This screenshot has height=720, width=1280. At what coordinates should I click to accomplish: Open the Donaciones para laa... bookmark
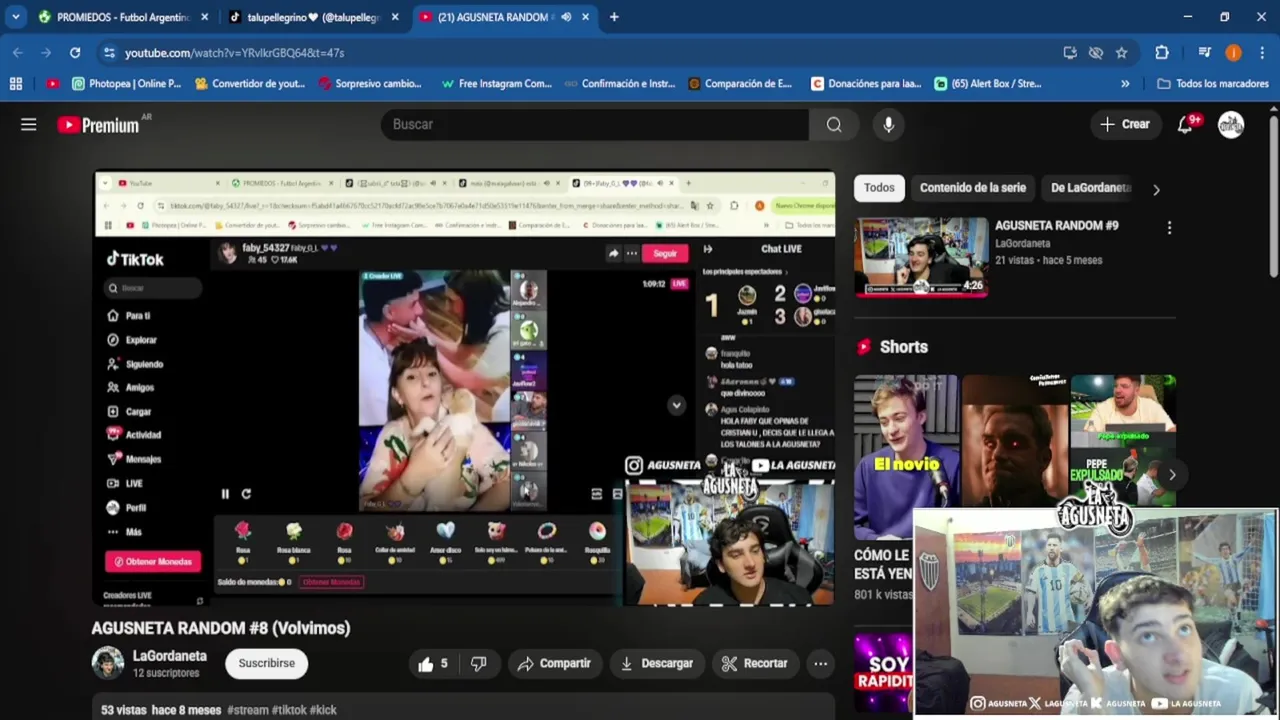pyautogui.click(x=866, y=83)
